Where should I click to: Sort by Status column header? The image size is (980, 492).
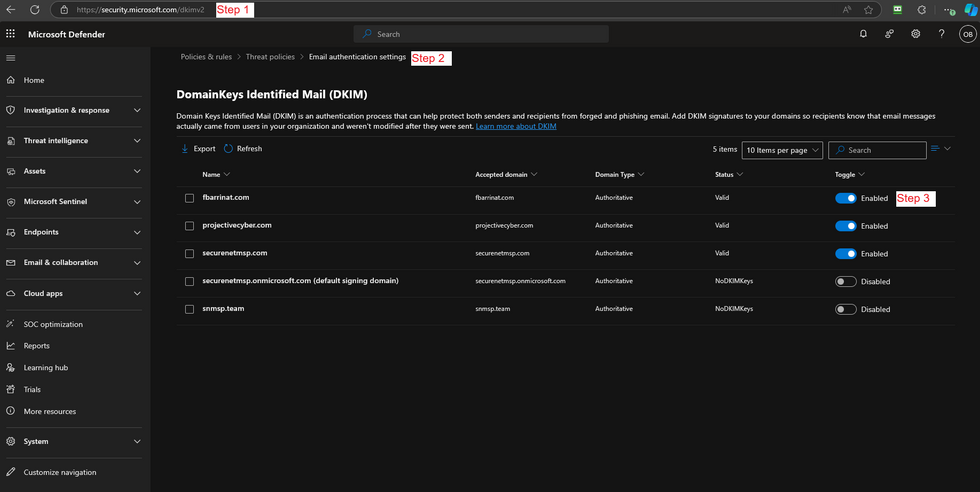(729, 174)
